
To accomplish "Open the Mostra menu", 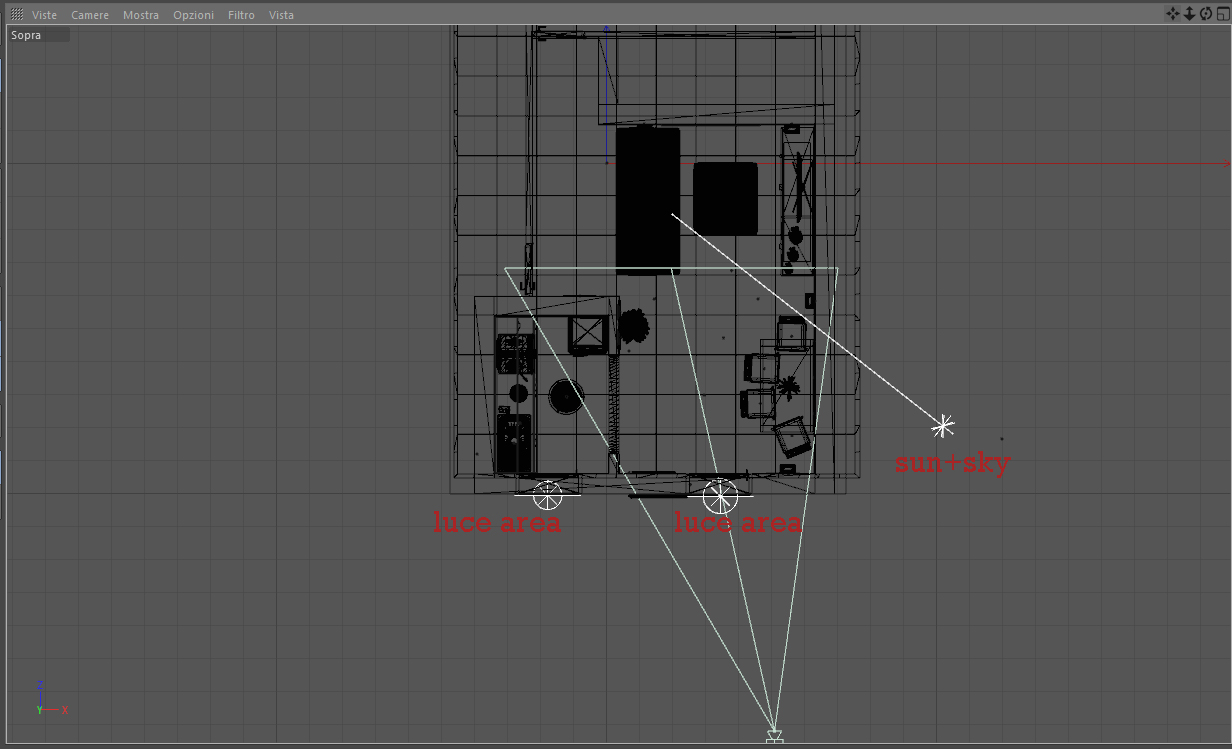I will (141, 15).
